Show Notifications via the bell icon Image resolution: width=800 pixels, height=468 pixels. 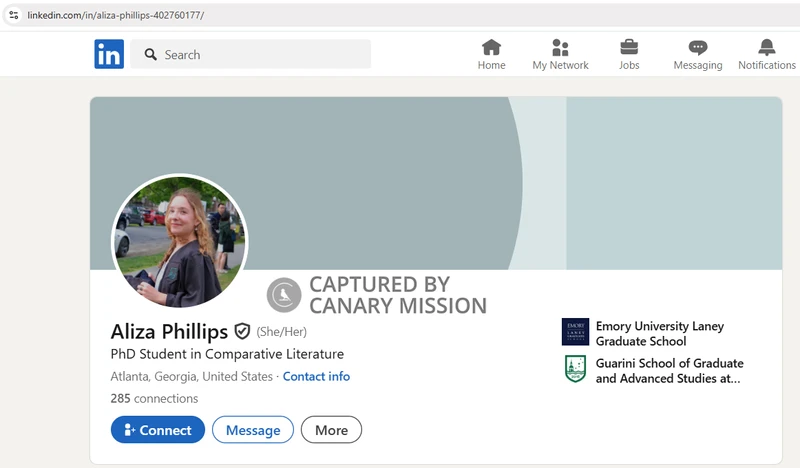[766, 54]
